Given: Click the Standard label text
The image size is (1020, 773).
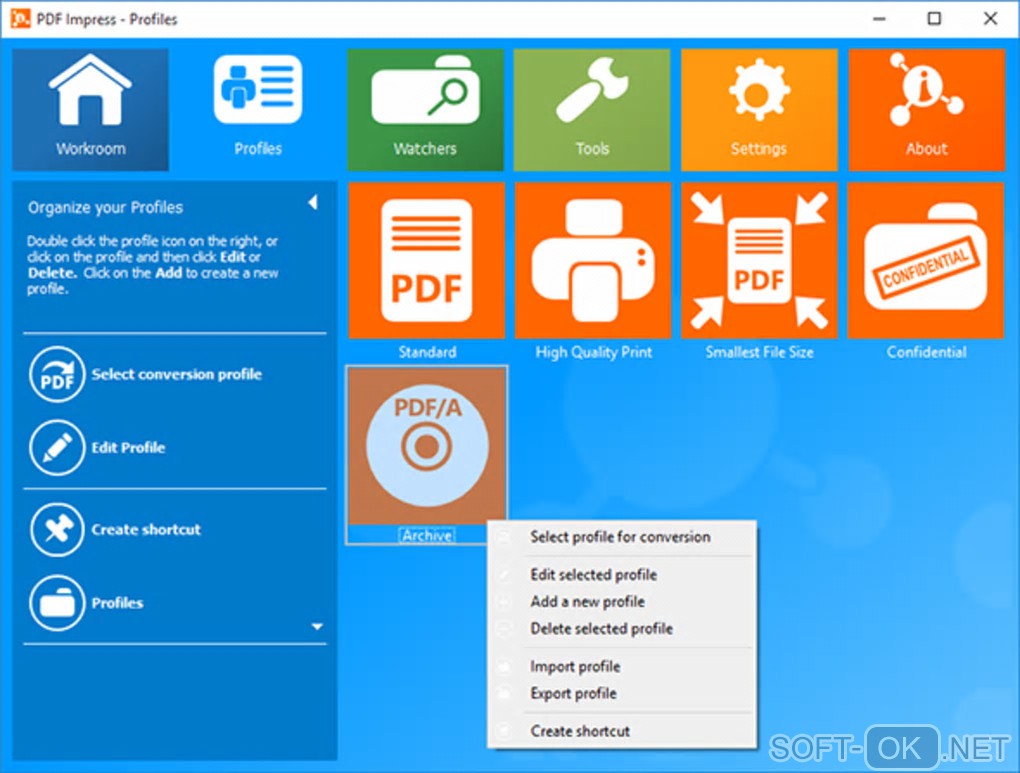Looking at the screenshot, I should pyautogui.click(x=427, y=352).
